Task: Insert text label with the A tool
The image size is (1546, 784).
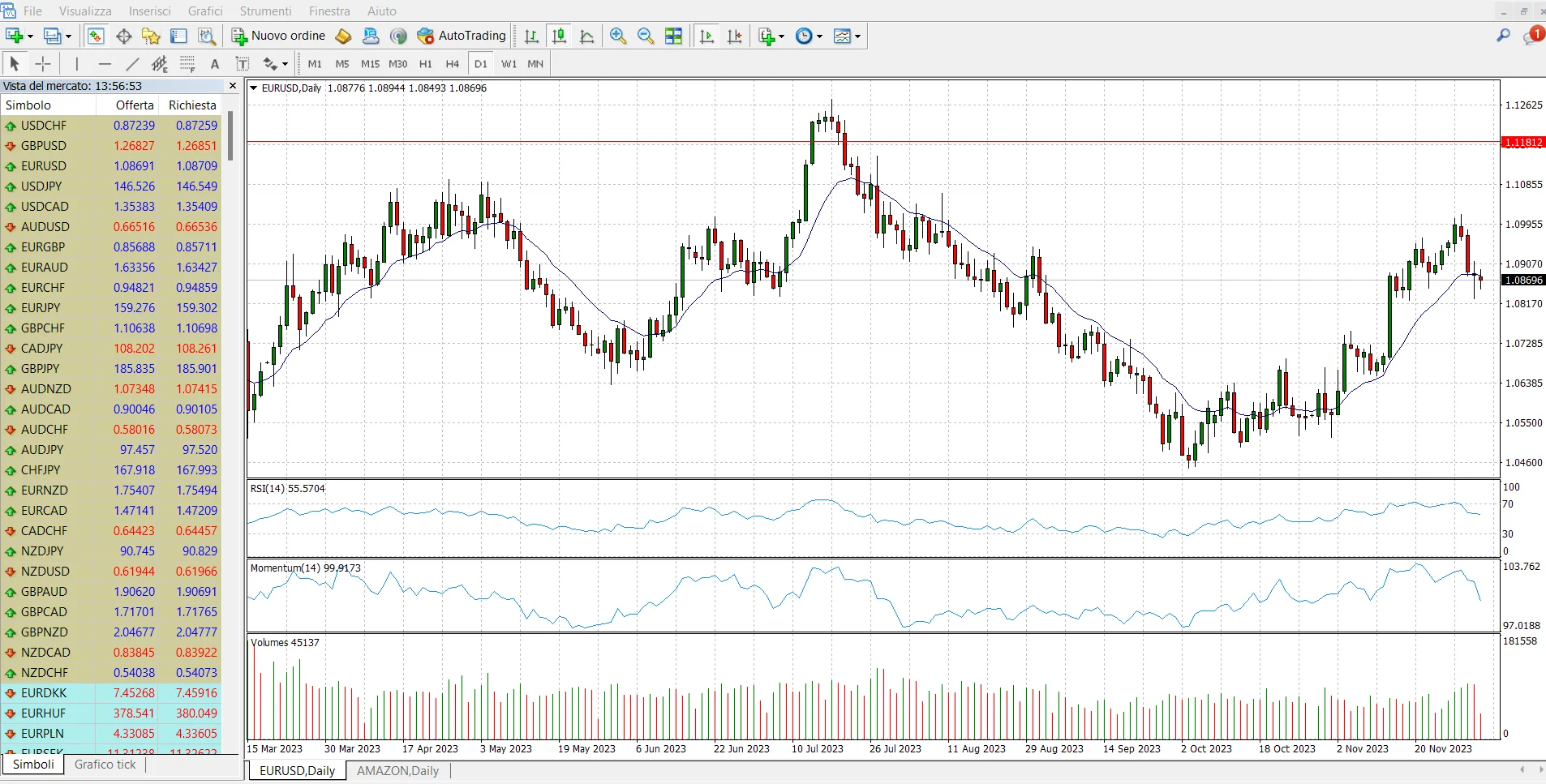Action: [x=215, y=64]
